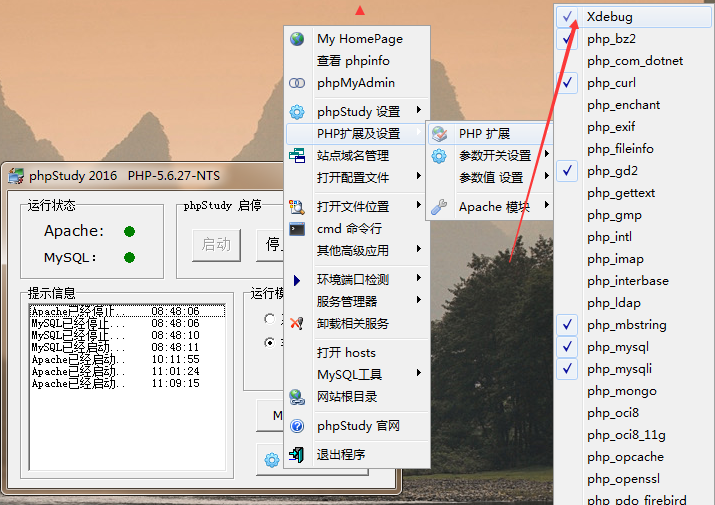Click the gear icon beside 参数开关设置
715x505 pixels.
[439, 156]
